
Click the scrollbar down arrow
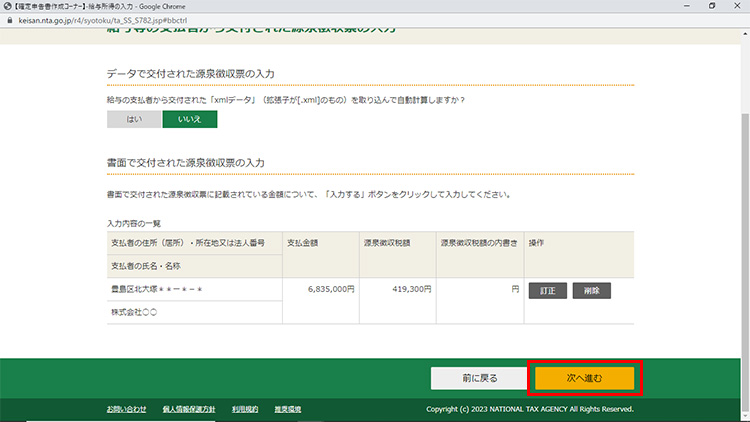click(744, 416)
